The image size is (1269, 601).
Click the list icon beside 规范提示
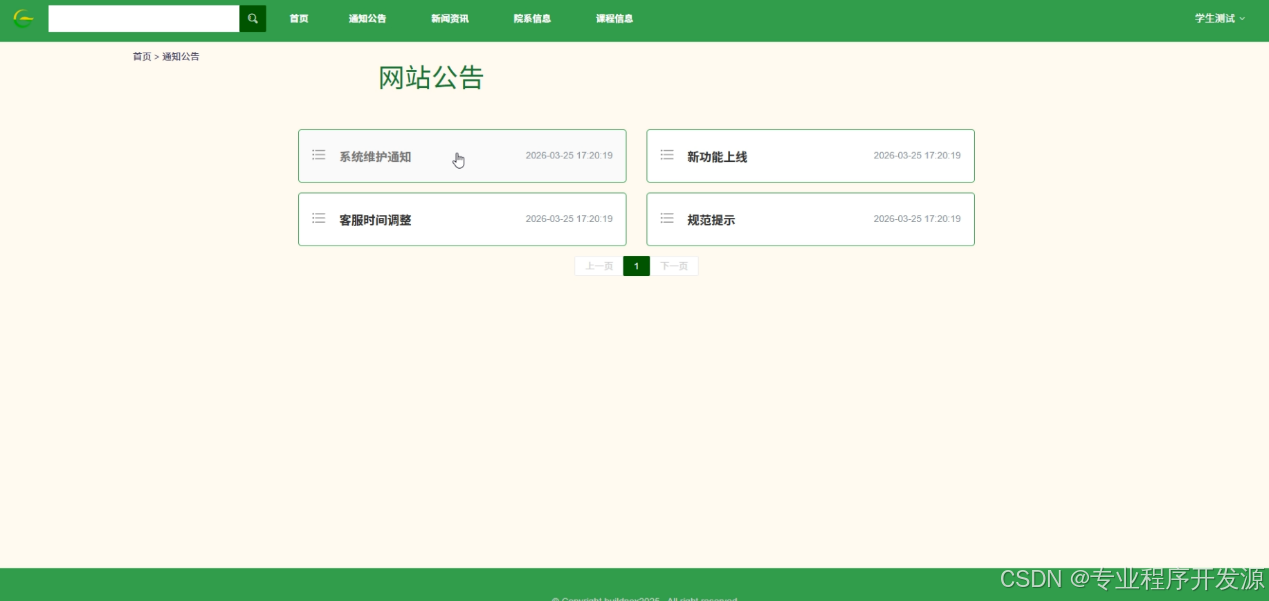667,218
